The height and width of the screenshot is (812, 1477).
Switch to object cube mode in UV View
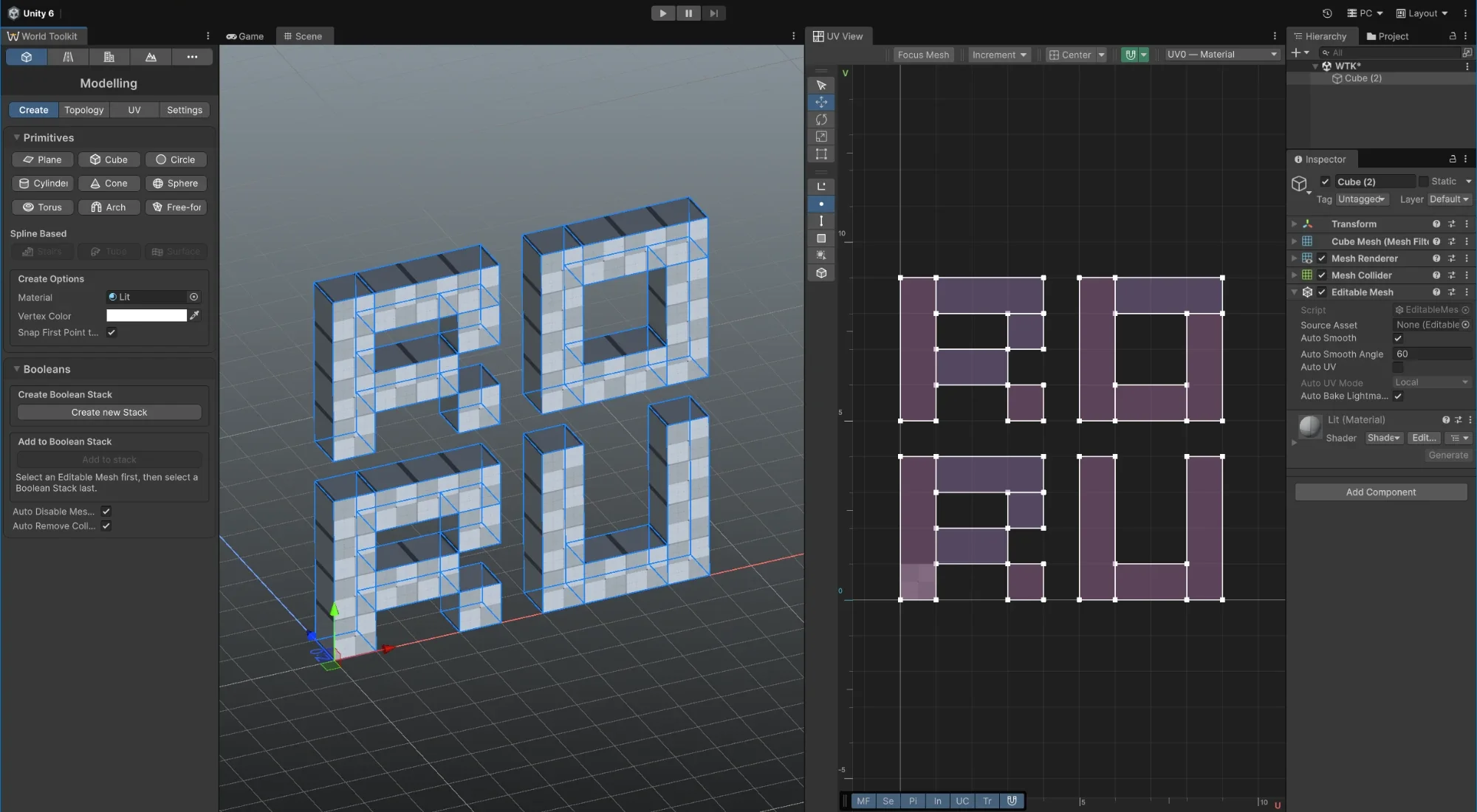[821, 273]
